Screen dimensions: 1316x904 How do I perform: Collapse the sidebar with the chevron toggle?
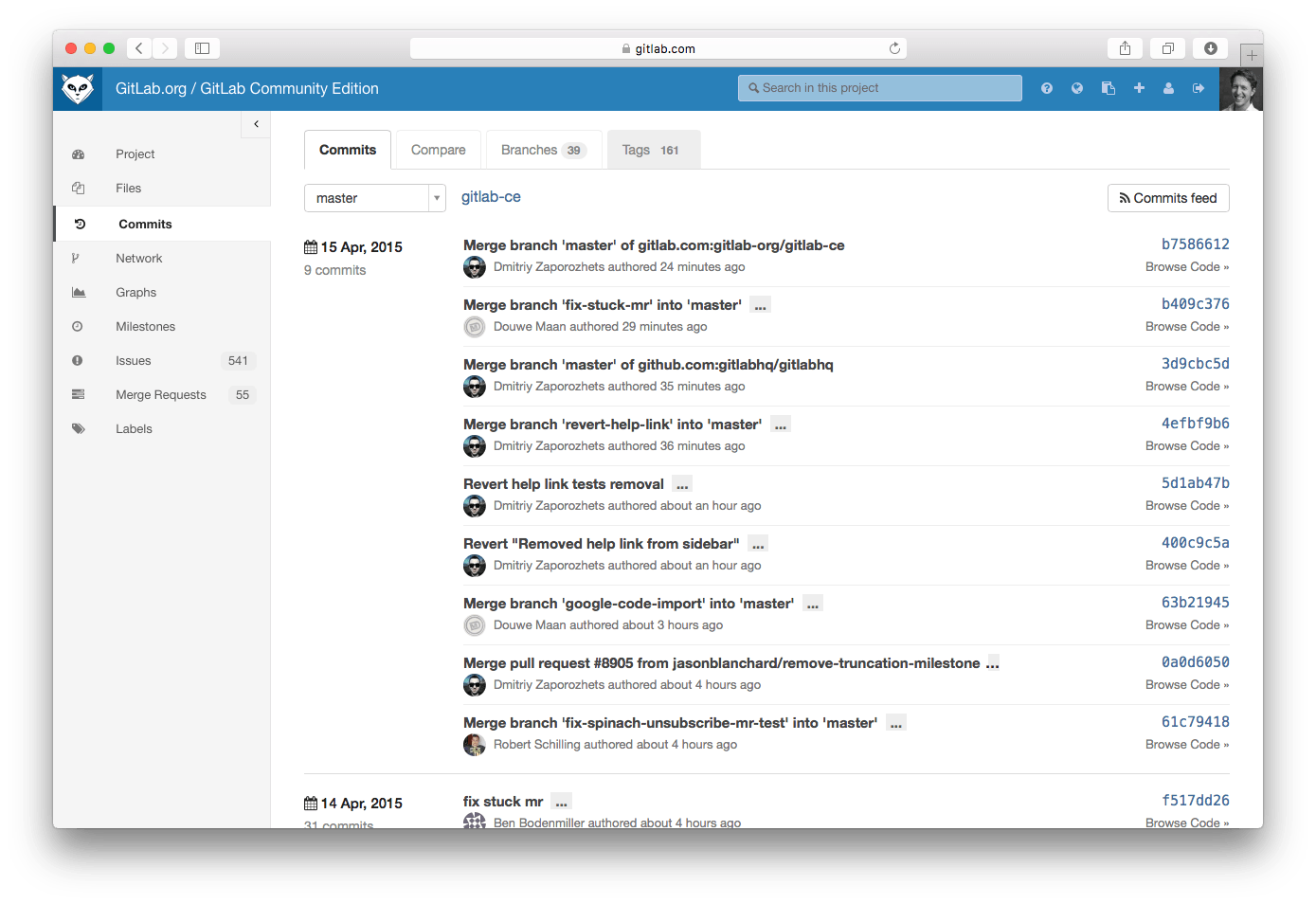pyautogui.click(x=256, y=124)
